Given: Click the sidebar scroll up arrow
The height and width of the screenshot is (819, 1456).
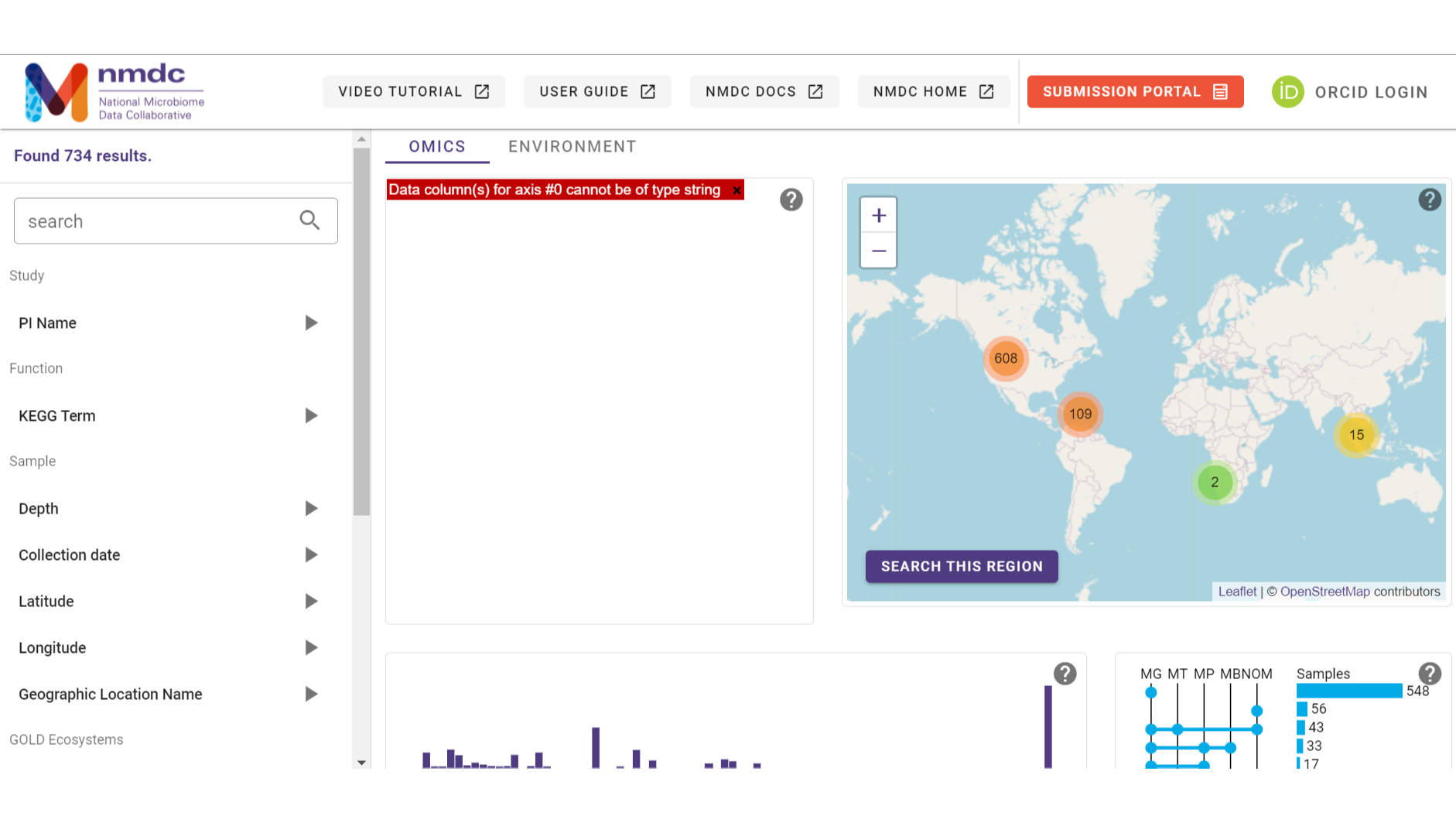Looking at the screenshot, I should [x=361, y=140].
